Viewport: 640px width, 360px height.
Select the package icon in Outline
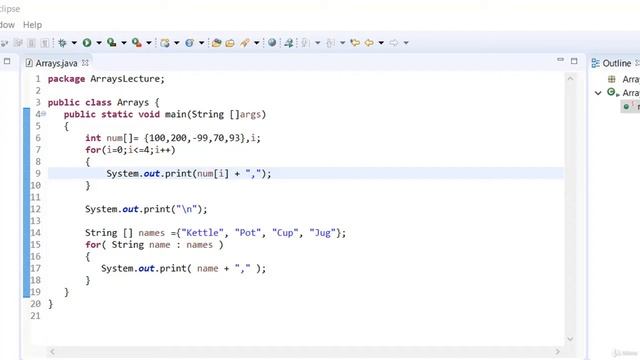pos(611,79)
